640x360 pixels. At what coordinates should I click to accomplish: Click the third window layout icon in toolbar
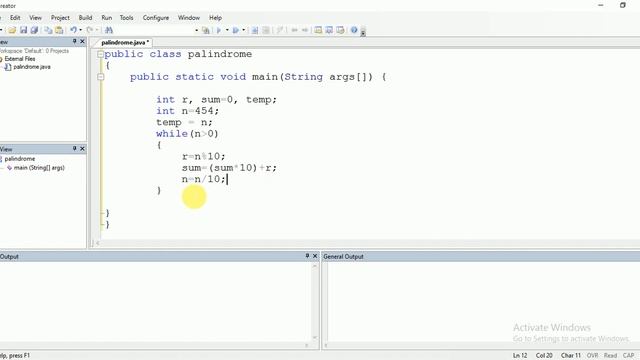point(340,30)
